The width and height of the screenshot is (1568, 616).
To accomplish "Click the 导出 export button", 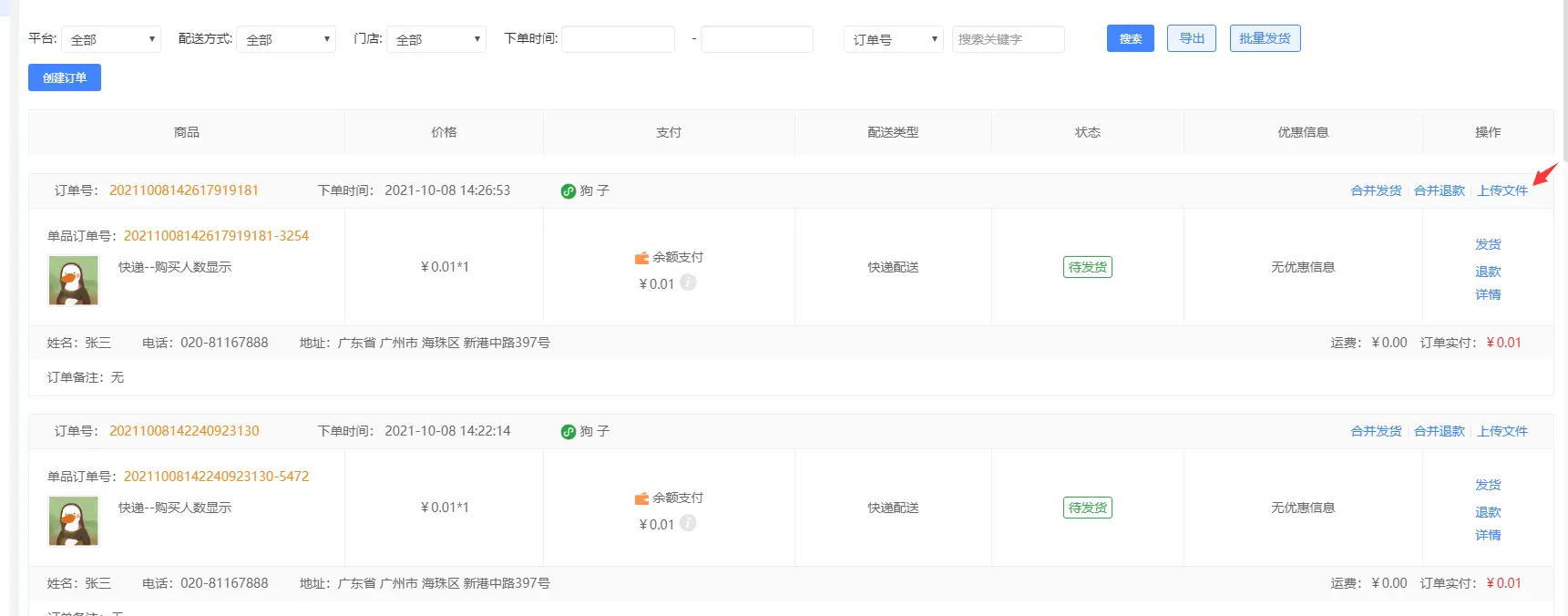I will (x=1192, y=38).
